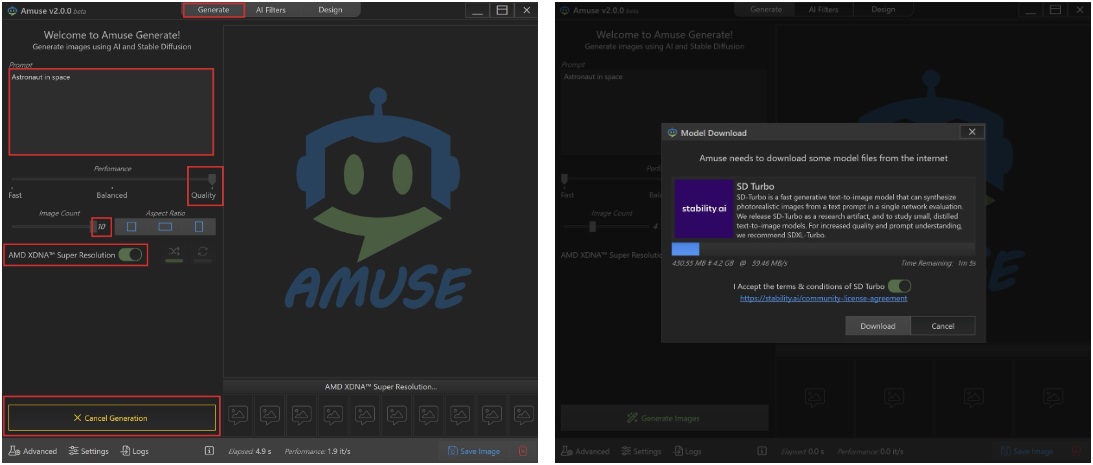Open the stability.ai community-license-agreement link
Viewport: 1093px width, 465px height.
(x=823, y=298)
